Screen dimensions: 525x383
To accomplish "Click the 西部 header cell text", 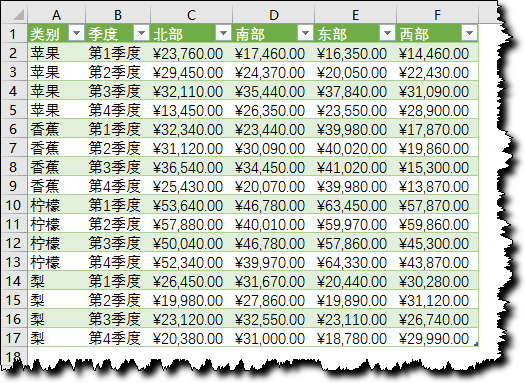I will [x=414, y=34].
